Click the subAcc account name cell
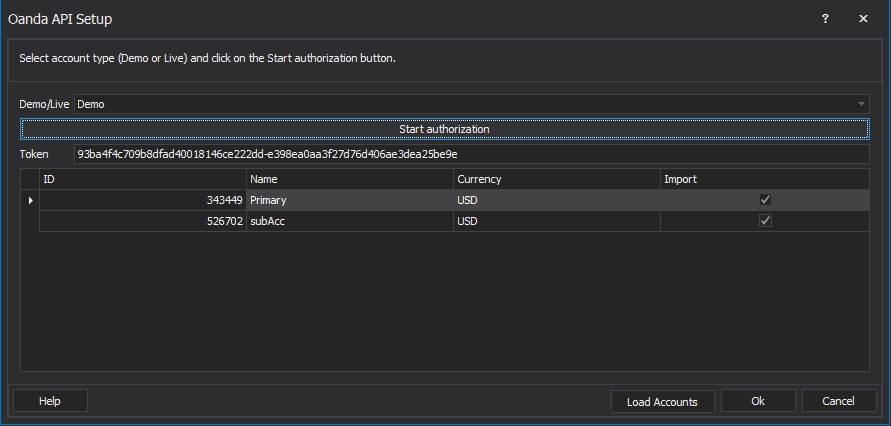Screen dimensions: 891x426 [350, 221]
